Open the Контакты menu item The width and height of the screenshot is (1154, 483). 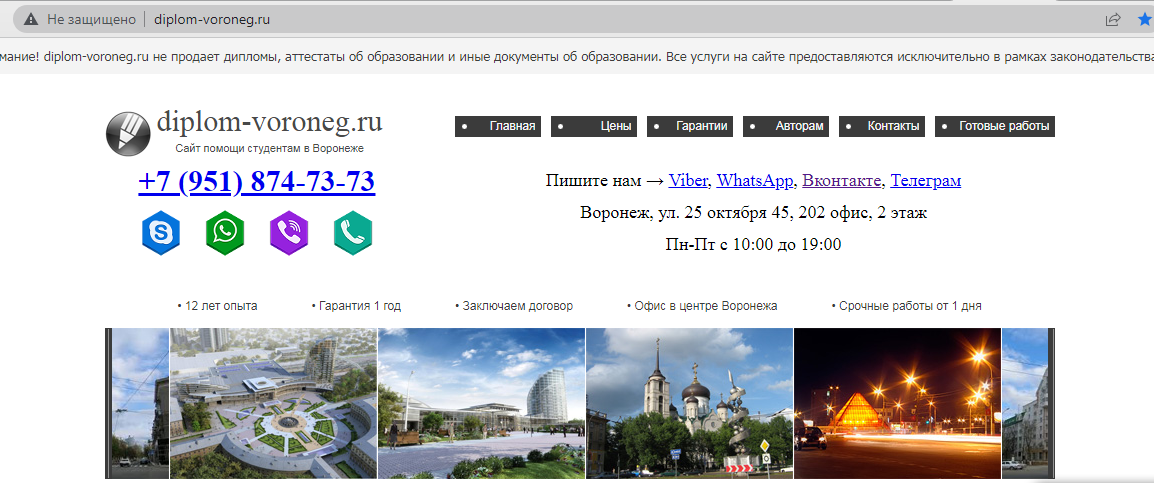pyautogui.click(x=882, y=126)
